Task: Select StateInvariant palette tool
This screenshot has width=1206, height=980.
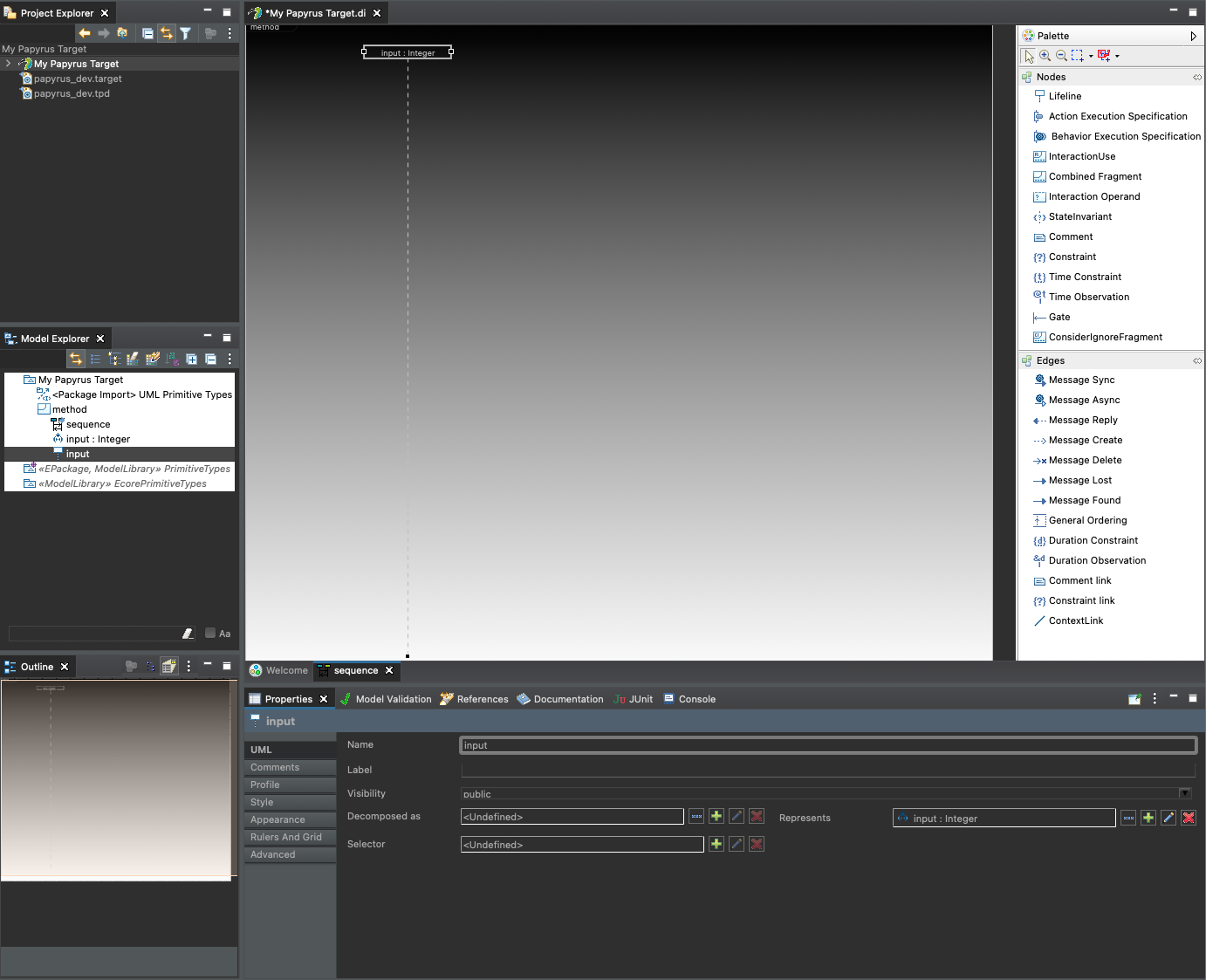Action: [x=1072, y=216]
